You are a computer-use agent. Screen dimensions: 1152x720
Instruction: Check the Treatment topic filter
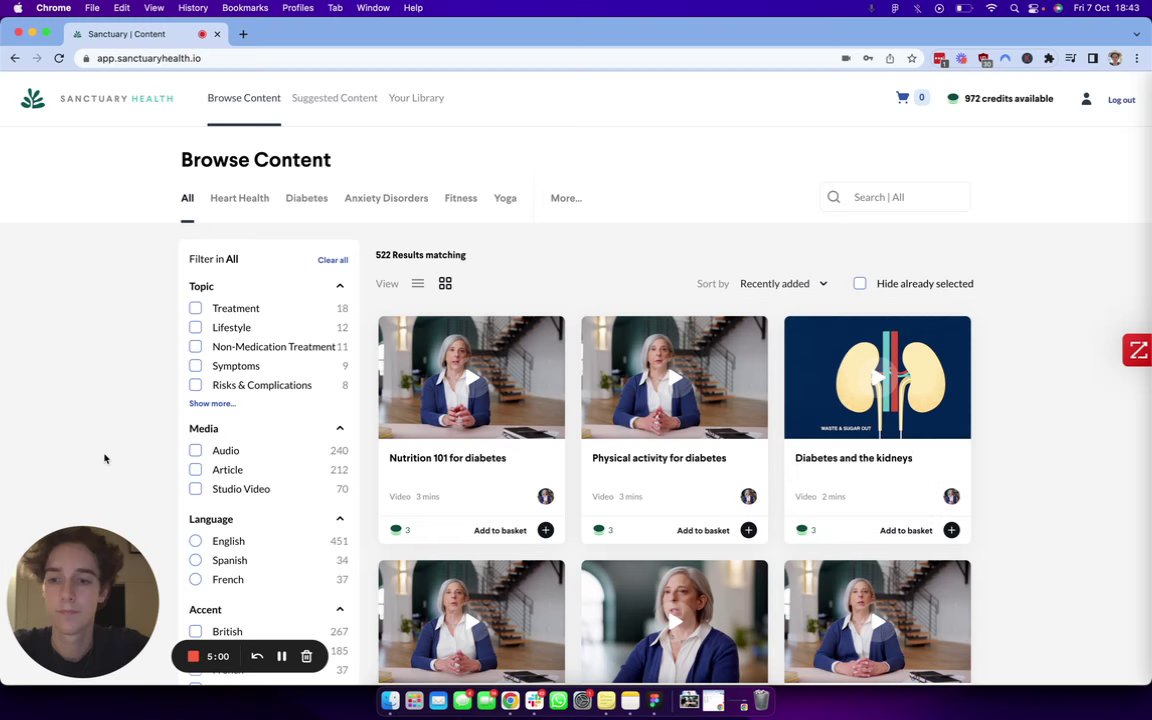point(195,308)
